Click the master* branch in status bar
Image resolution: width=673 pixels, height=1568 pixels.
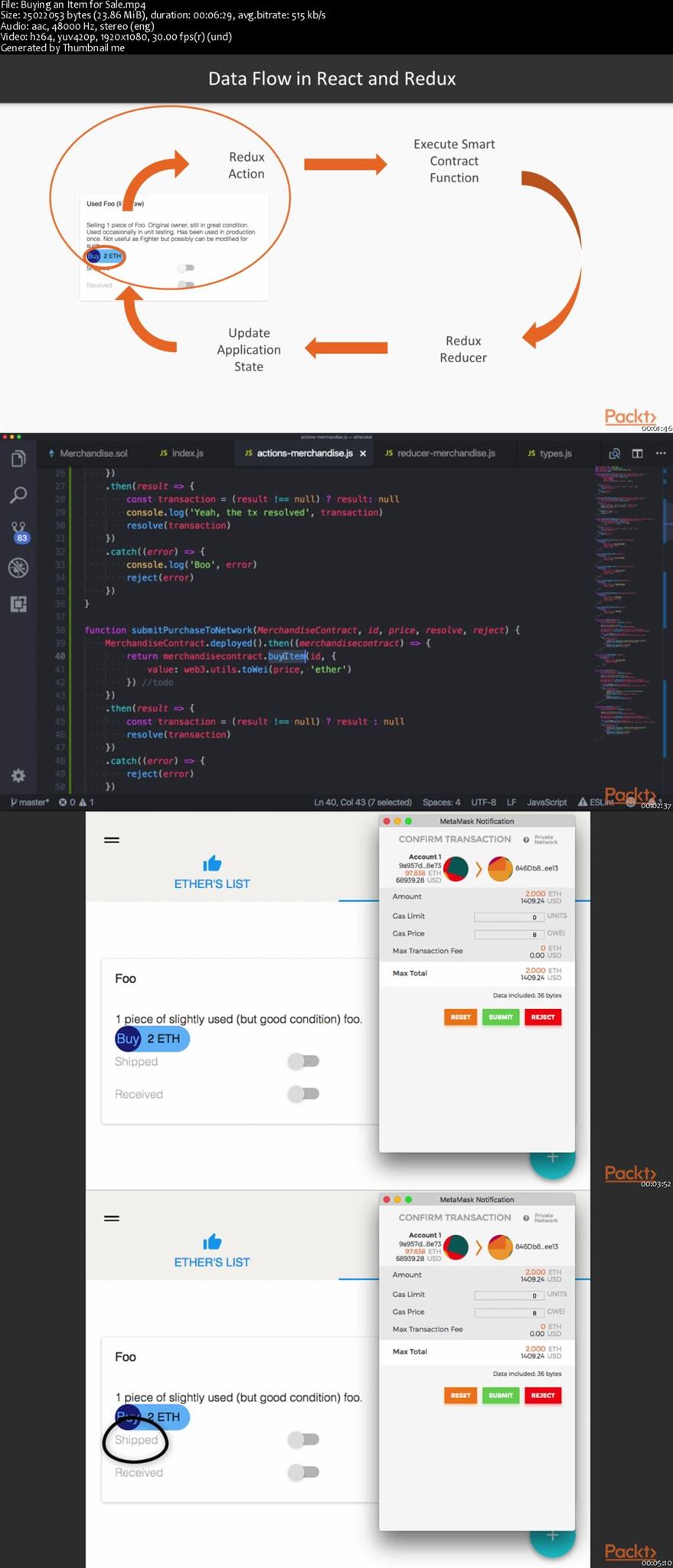coord(29,802)
